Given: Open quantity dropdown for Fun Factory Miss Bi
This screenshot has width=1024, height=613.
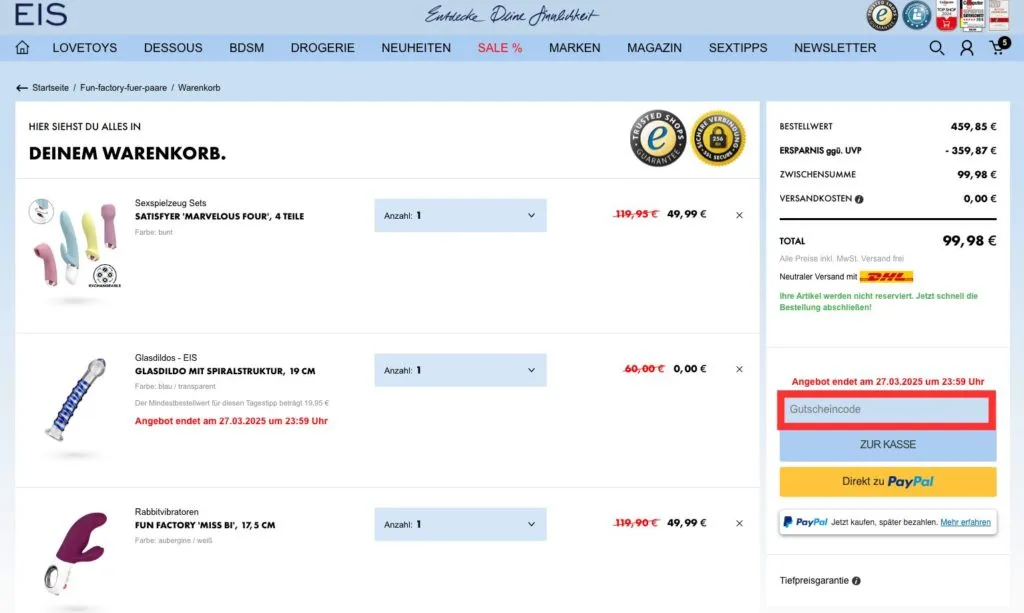Looking at the screenshot, I should tap(459, 523).
